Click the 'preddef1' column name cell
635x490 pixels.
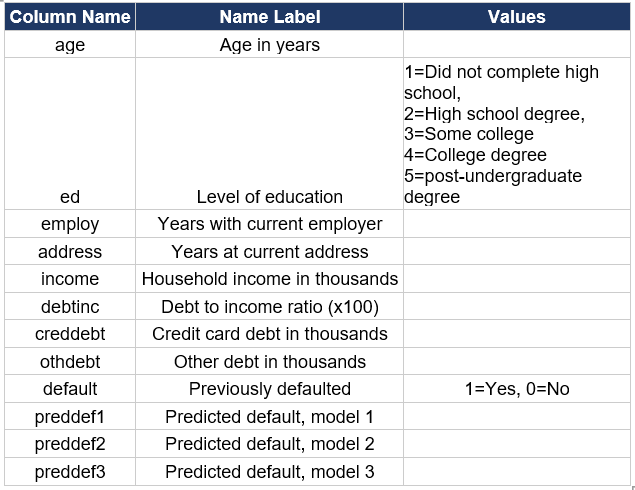tap(70, 417)
